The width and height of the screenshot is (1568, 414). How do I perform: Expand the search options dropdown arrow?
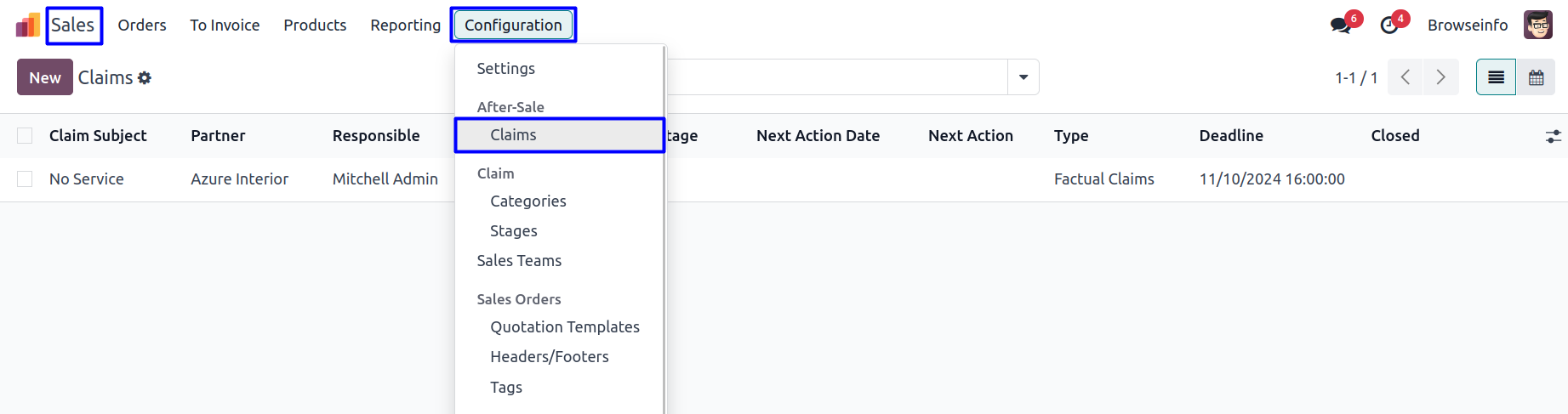[1023, 77]
